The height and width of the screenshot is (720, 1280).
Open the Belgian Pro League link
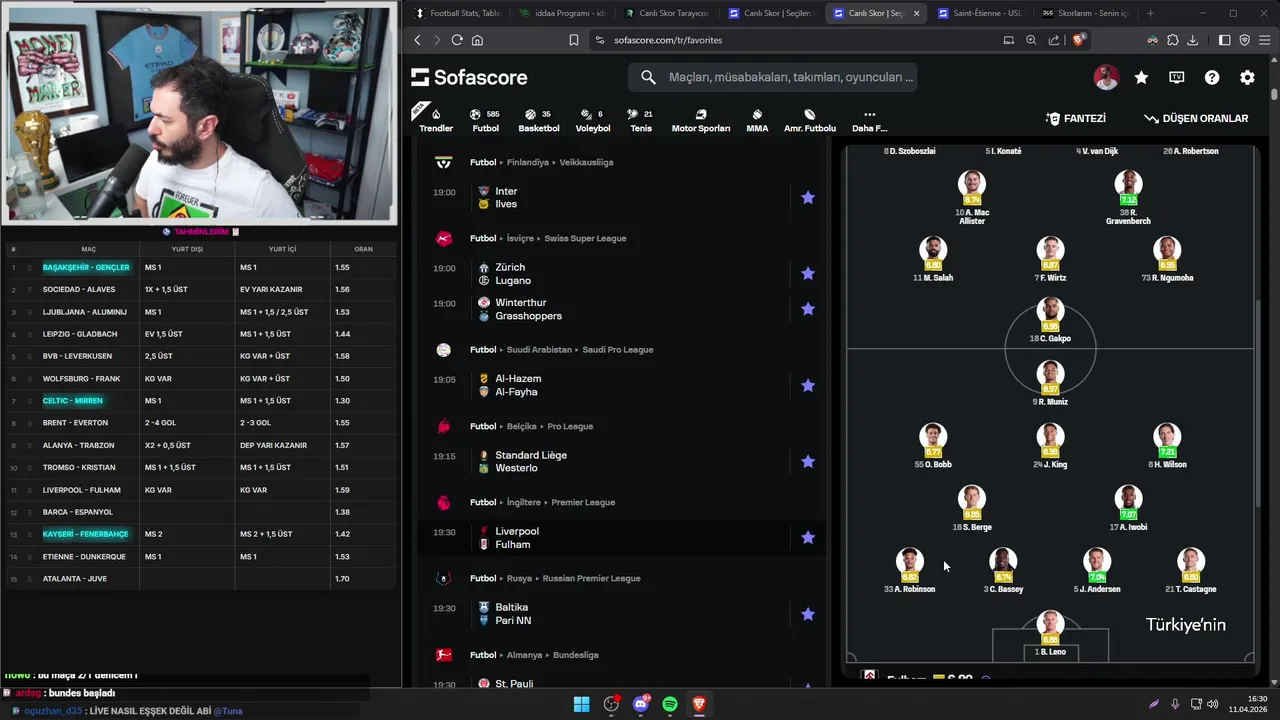click(x=570, y=426)
